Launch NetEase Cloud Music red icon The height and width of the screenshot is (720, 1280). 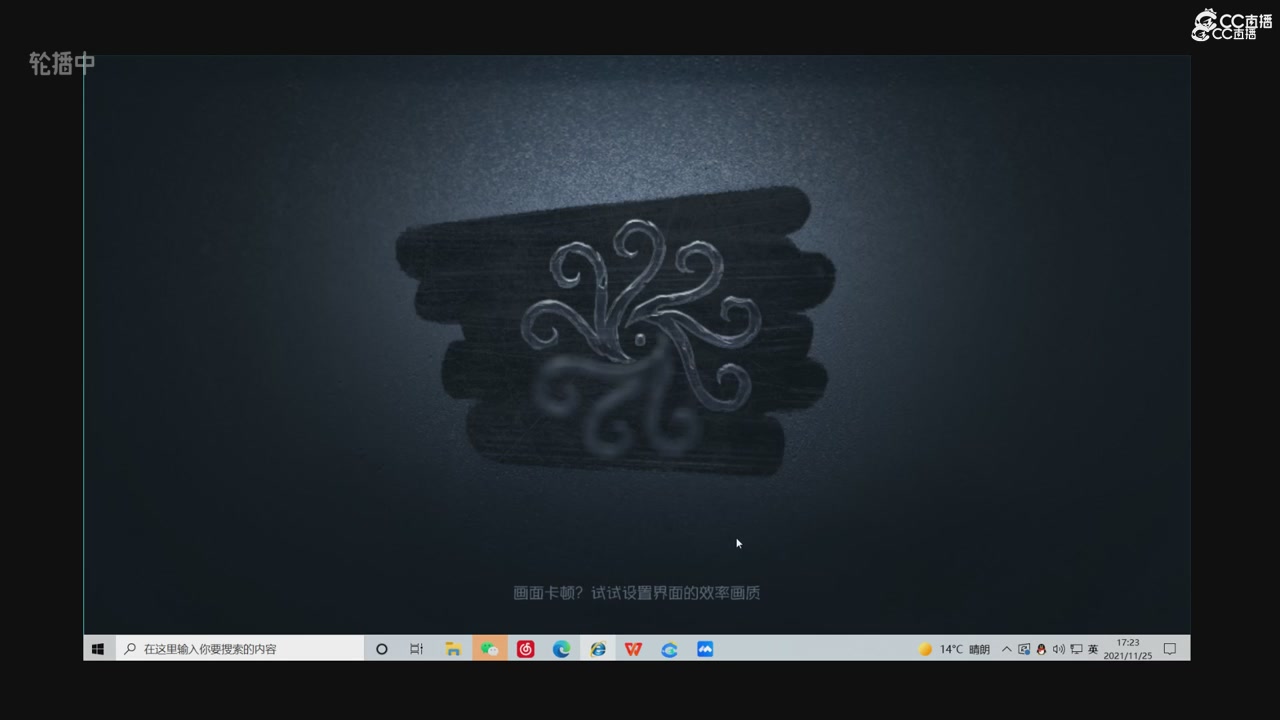(x=525, y=649)
